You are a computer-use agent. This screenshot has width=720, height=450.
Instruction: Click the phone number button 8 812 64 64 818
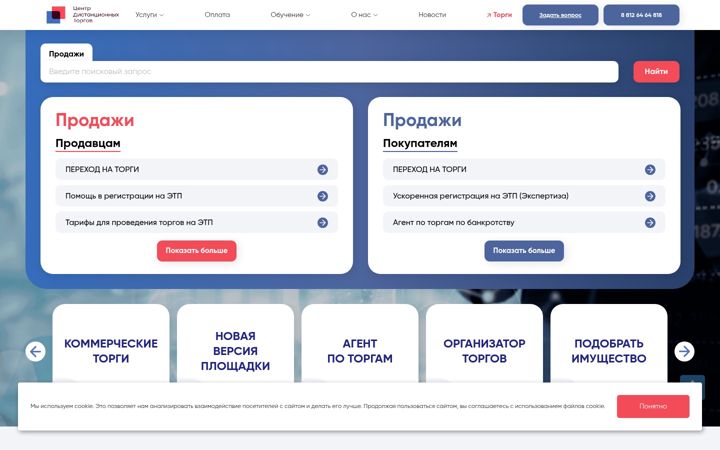tap(641, 15)
